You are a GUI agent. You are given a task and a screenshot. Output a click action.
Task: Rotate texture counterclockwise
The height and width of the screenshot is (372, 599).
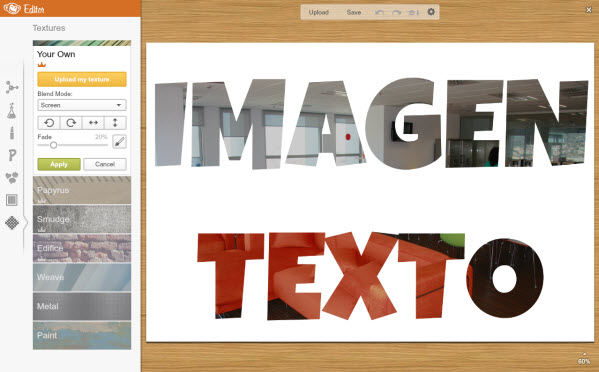point(49,123)
